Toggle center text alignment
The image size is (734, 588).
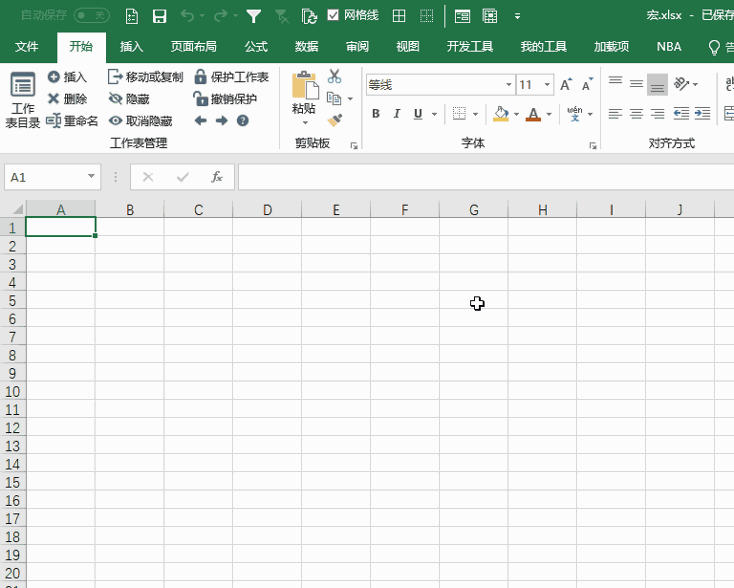pyautogui.click(x=636, y=113)
